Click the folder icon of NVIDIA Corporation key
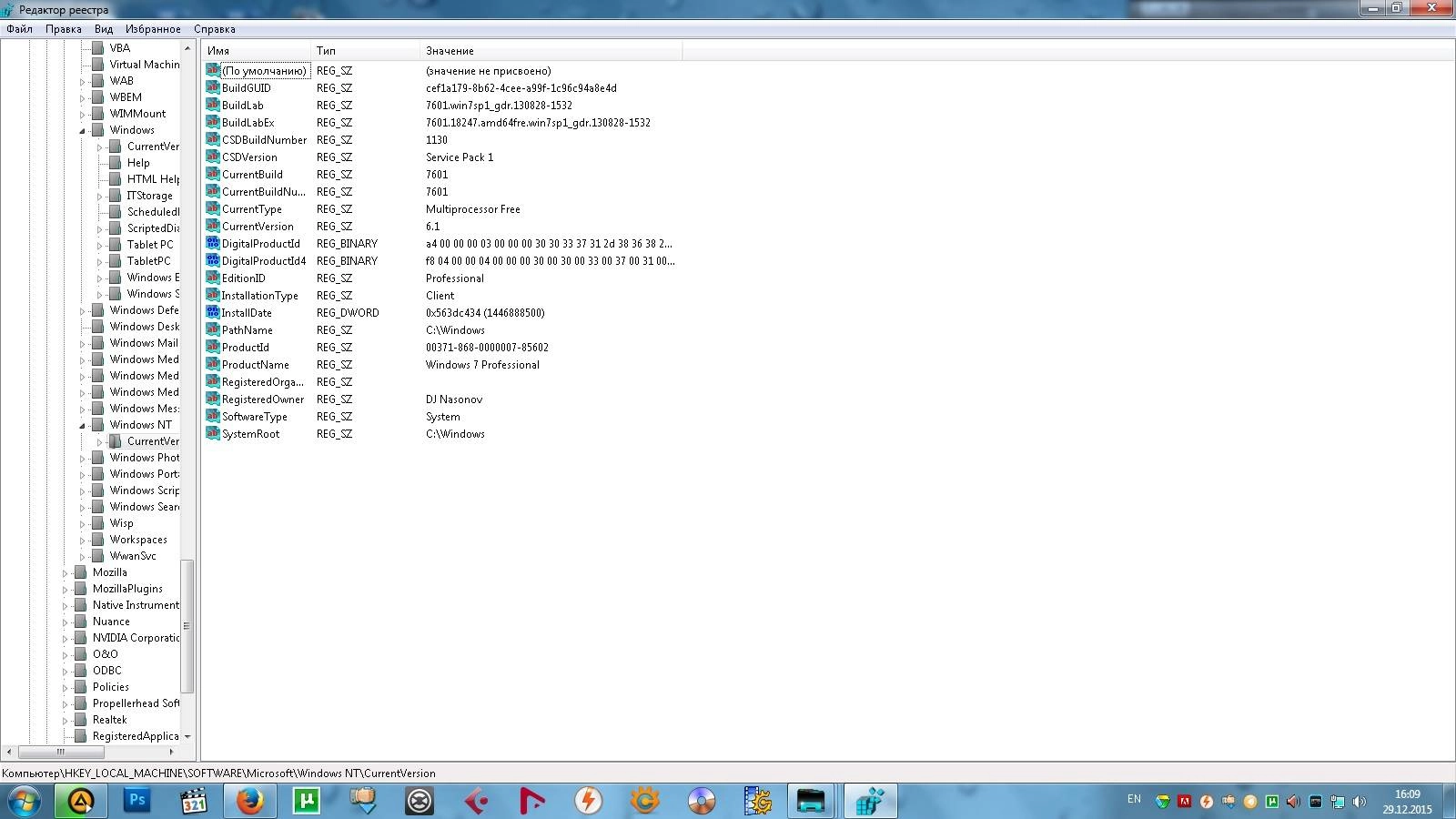1456x819 pixels. [x=81, y=638]
